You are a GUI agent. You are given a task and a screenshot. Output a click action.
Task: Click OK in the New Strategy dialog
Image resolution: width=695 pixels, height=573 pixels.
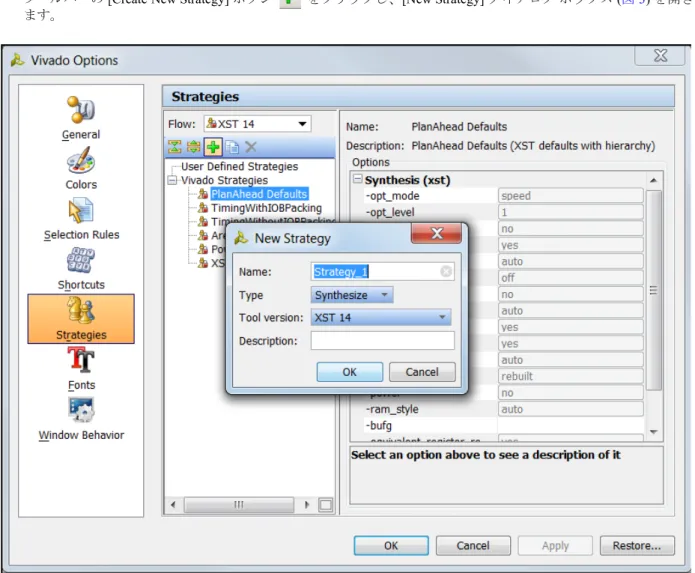click(349, 372)
